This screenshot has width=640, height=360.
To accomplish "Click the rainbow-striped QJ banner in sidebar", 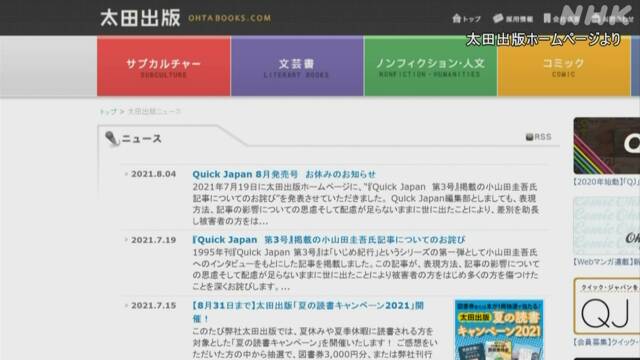I will pyautogui.click(x=607, y=146).
